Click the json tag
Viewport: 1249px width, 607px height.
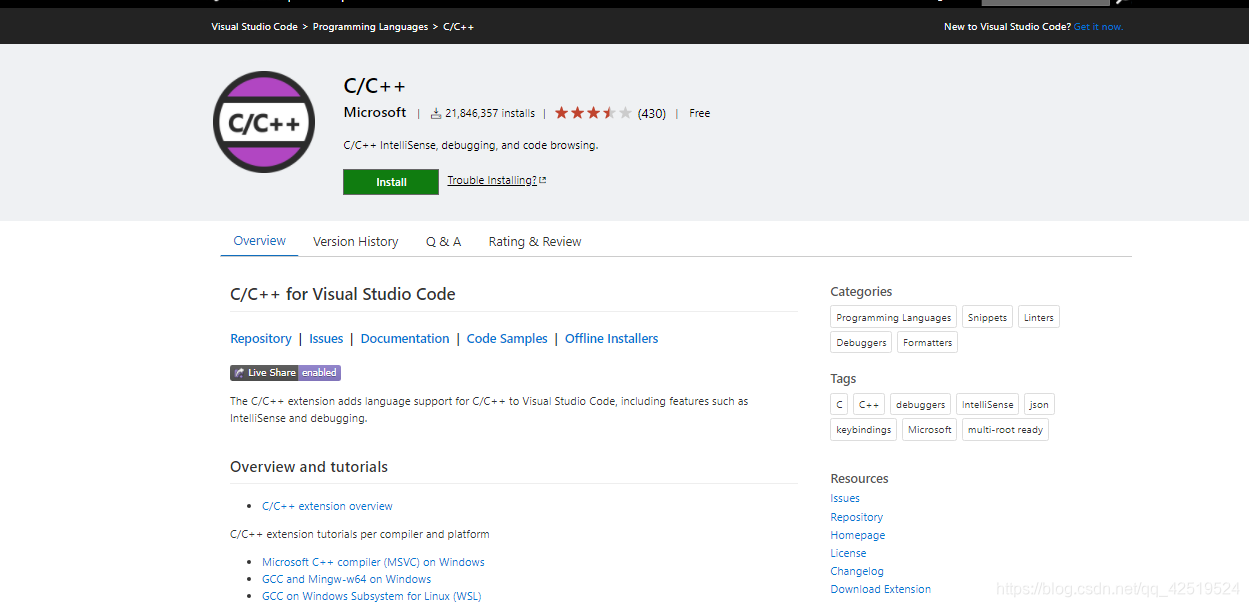1039,404
